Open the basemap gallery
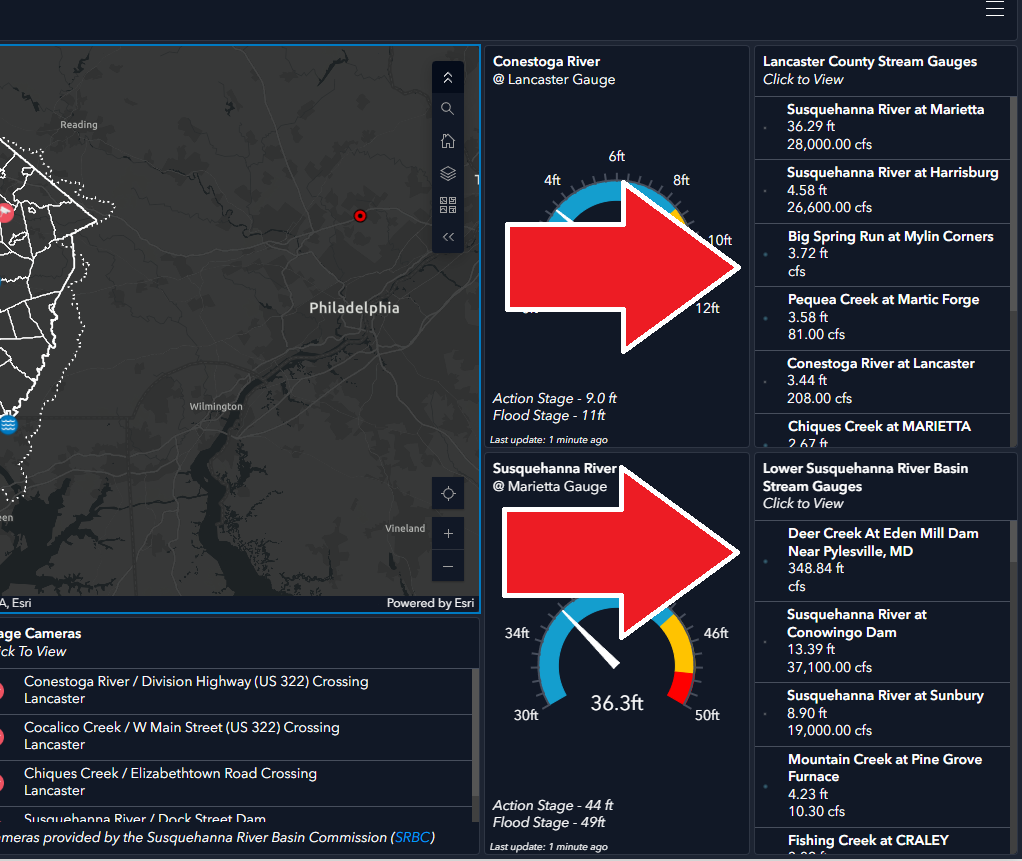This screenshot has width=1022, height=861. pos(447,205)
